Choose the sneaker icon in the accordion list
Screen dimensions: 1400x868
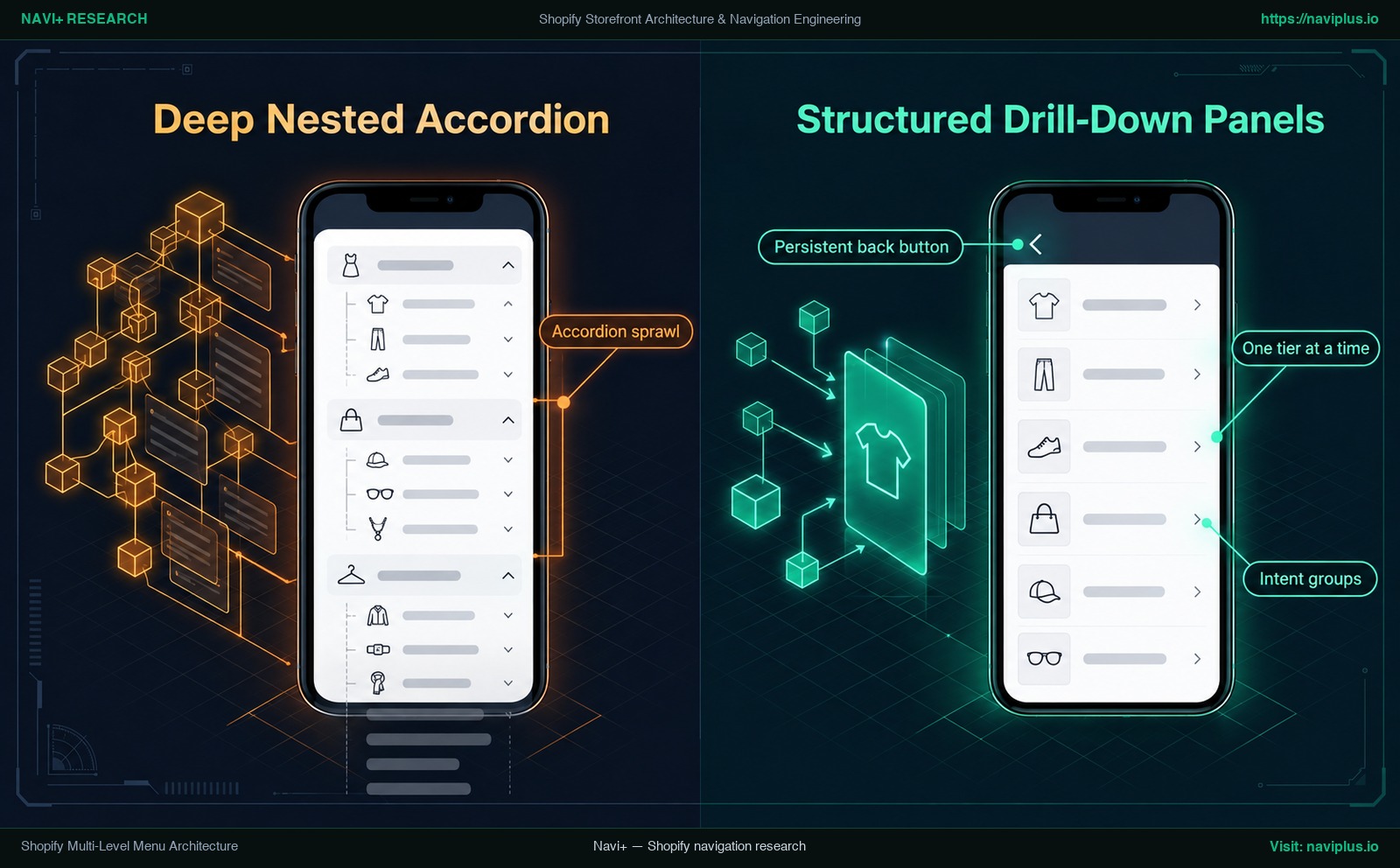coord(378,374)
